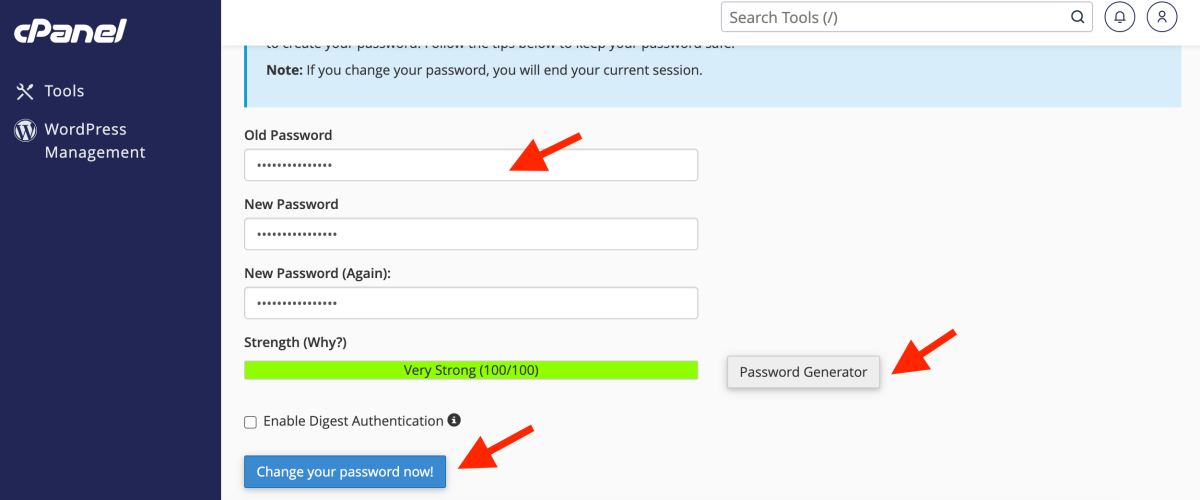
Task: Click the cPanel logo
Action: point(70,32)
